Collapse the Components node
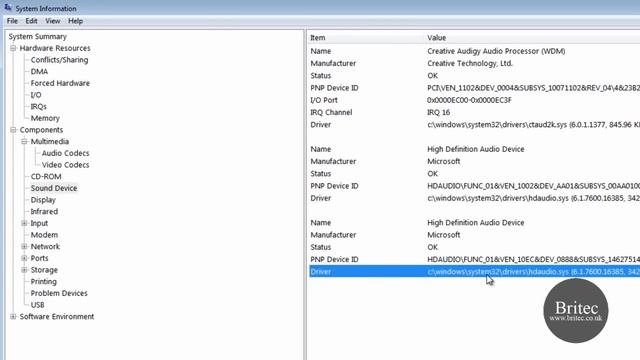Image resolution: width=640 pixels, height=360 pixels. tap(13, 130)
